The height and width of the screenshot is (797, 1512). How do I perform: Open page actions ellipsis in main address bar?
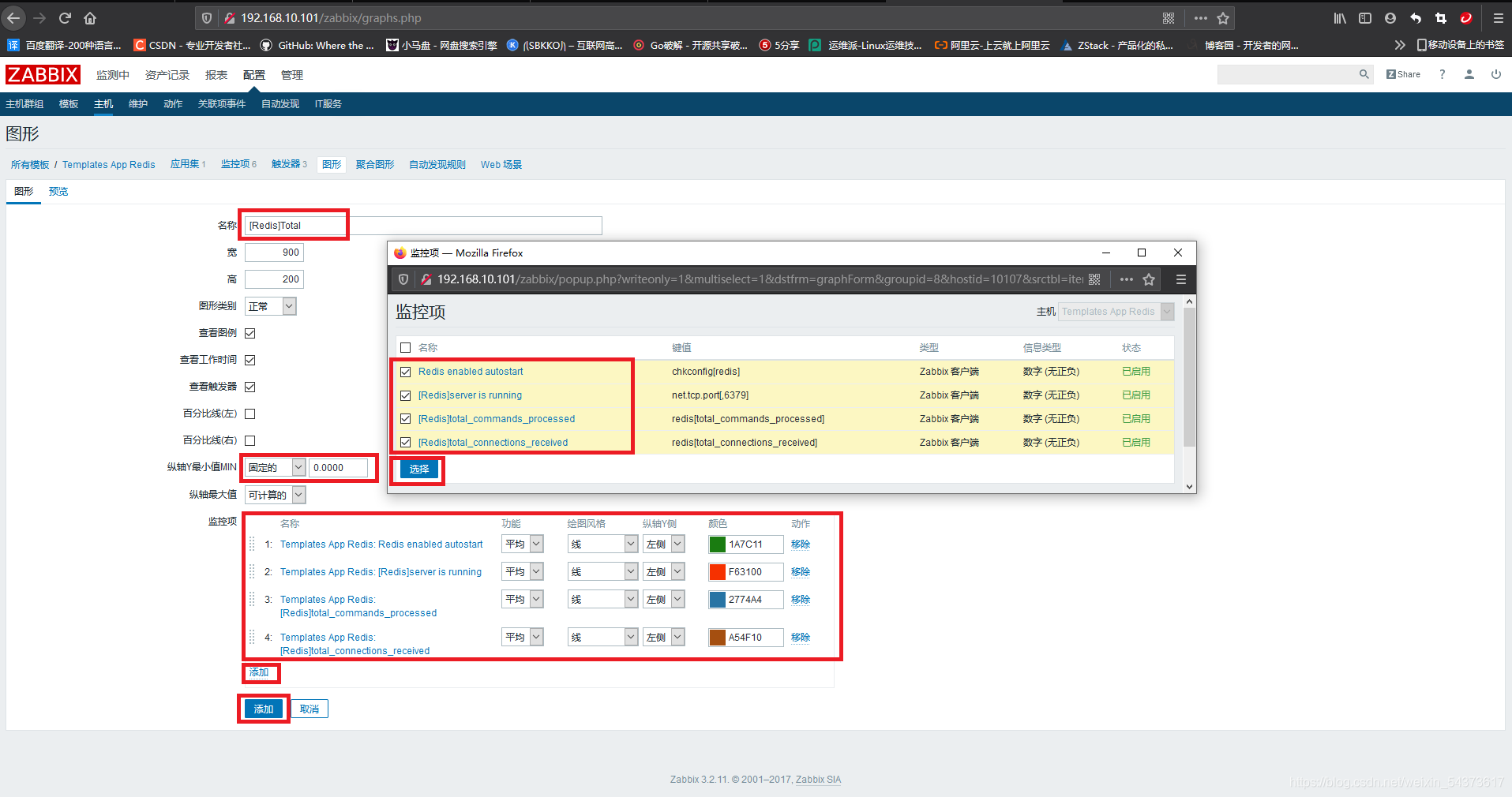[1200, 17]
